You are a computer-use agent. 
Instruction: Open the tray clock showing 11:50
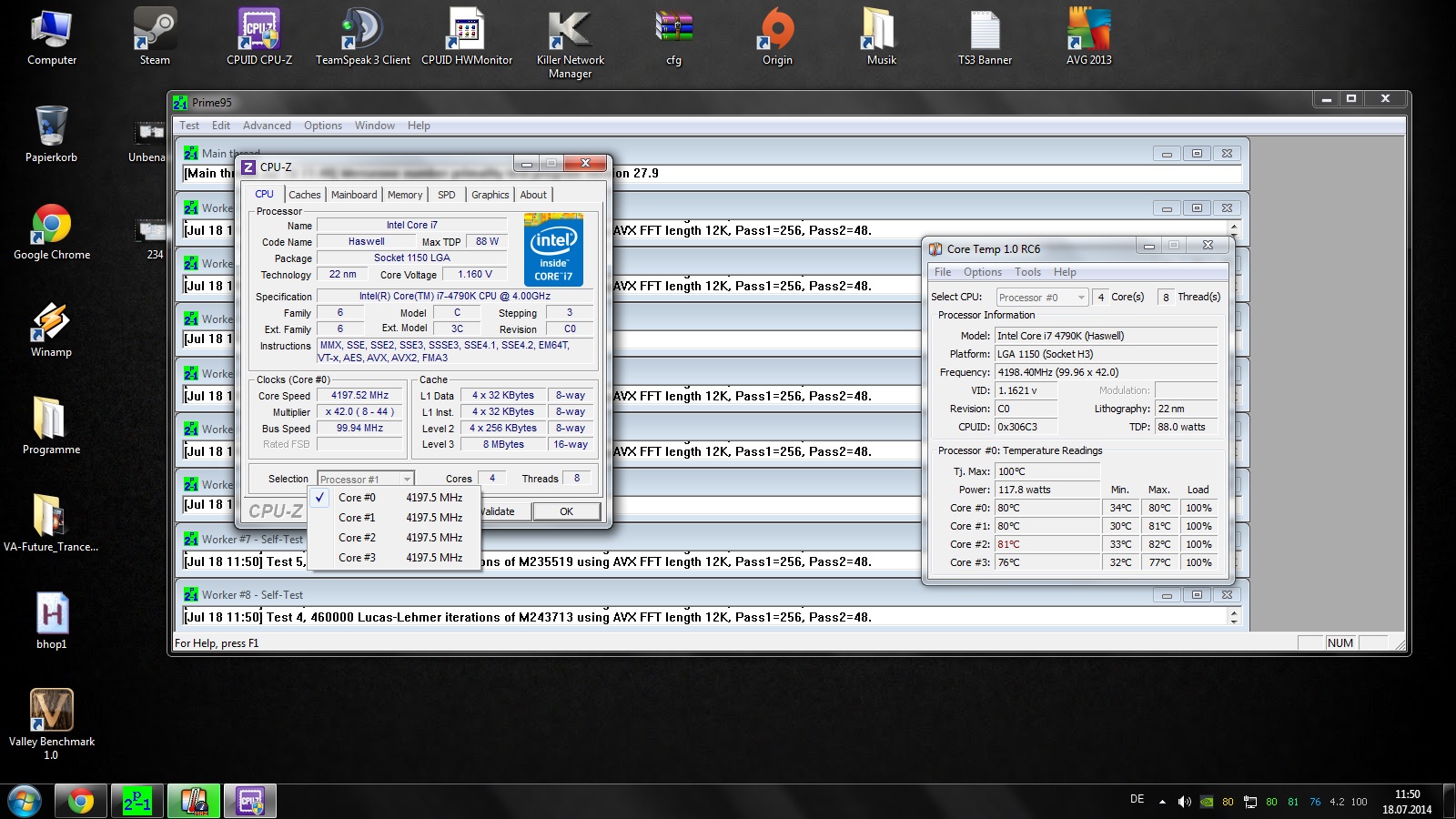[x=1407, y=802]
